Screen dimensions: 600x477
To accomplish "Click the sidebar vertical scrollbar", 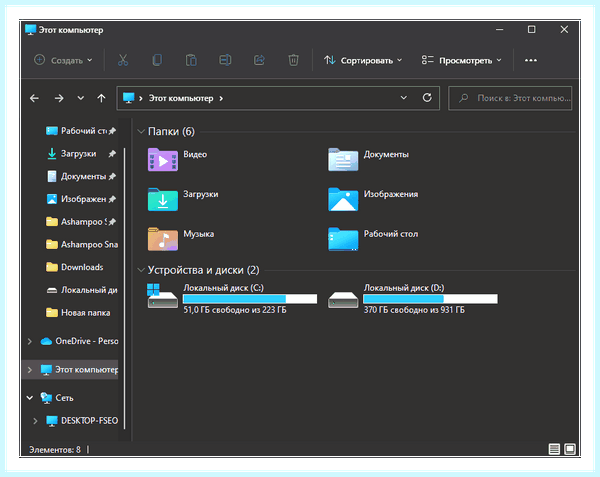I will click(x=125, y=289).
